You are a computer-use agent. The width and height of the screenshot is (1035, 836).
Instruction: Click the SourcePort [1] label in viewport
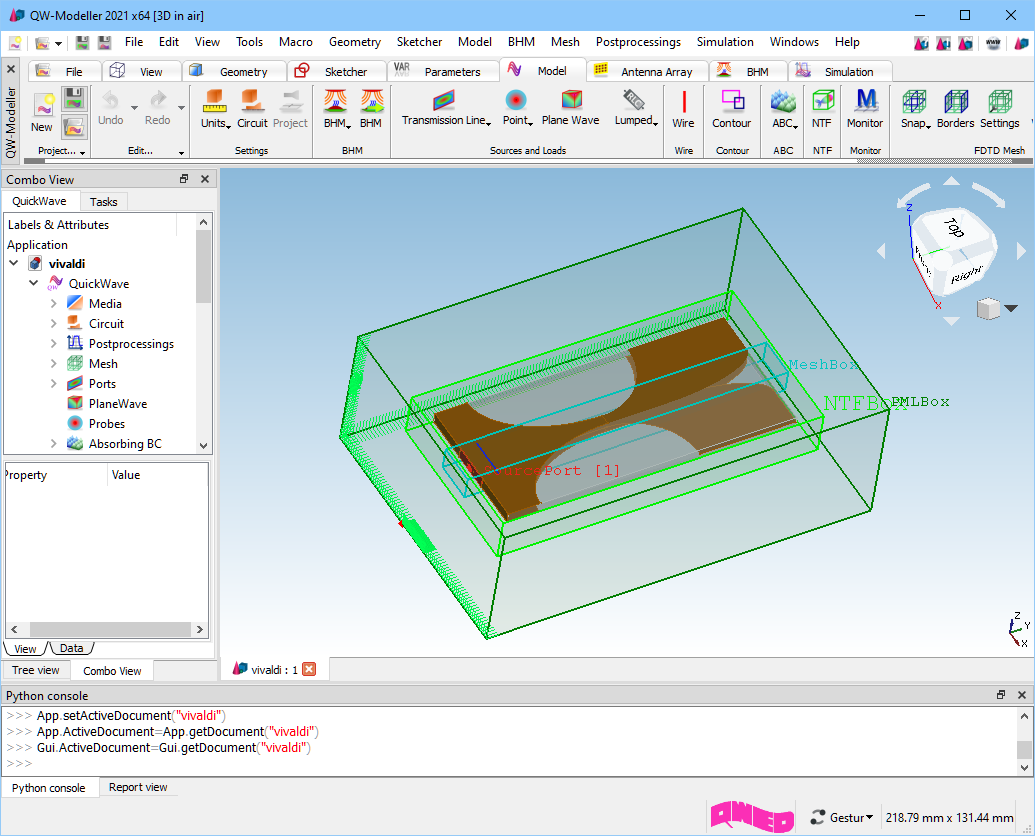(551, 470)
